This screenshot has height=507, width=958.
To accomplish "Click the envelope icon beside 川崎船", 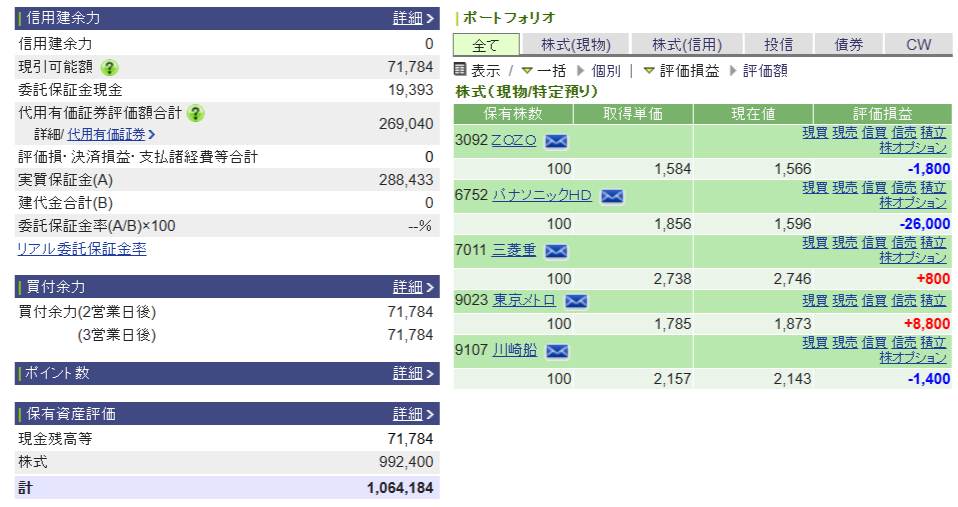I will coord(557,351).
